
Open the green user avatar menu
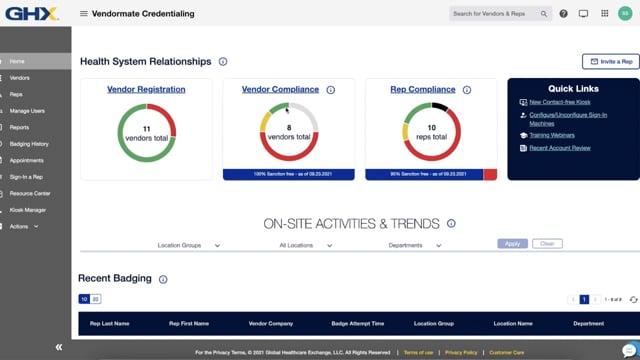[x=625, y=13]
